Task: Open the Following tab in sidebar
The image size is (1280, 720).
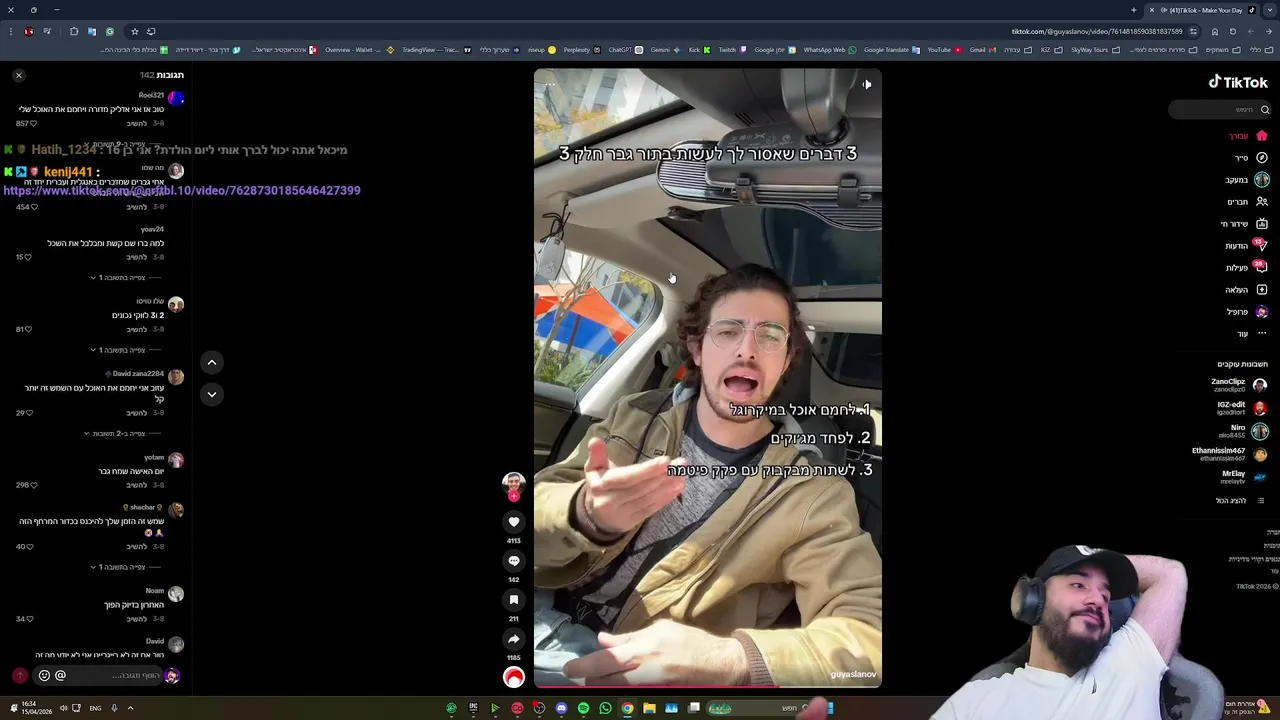Action: tap(1247, 180)
